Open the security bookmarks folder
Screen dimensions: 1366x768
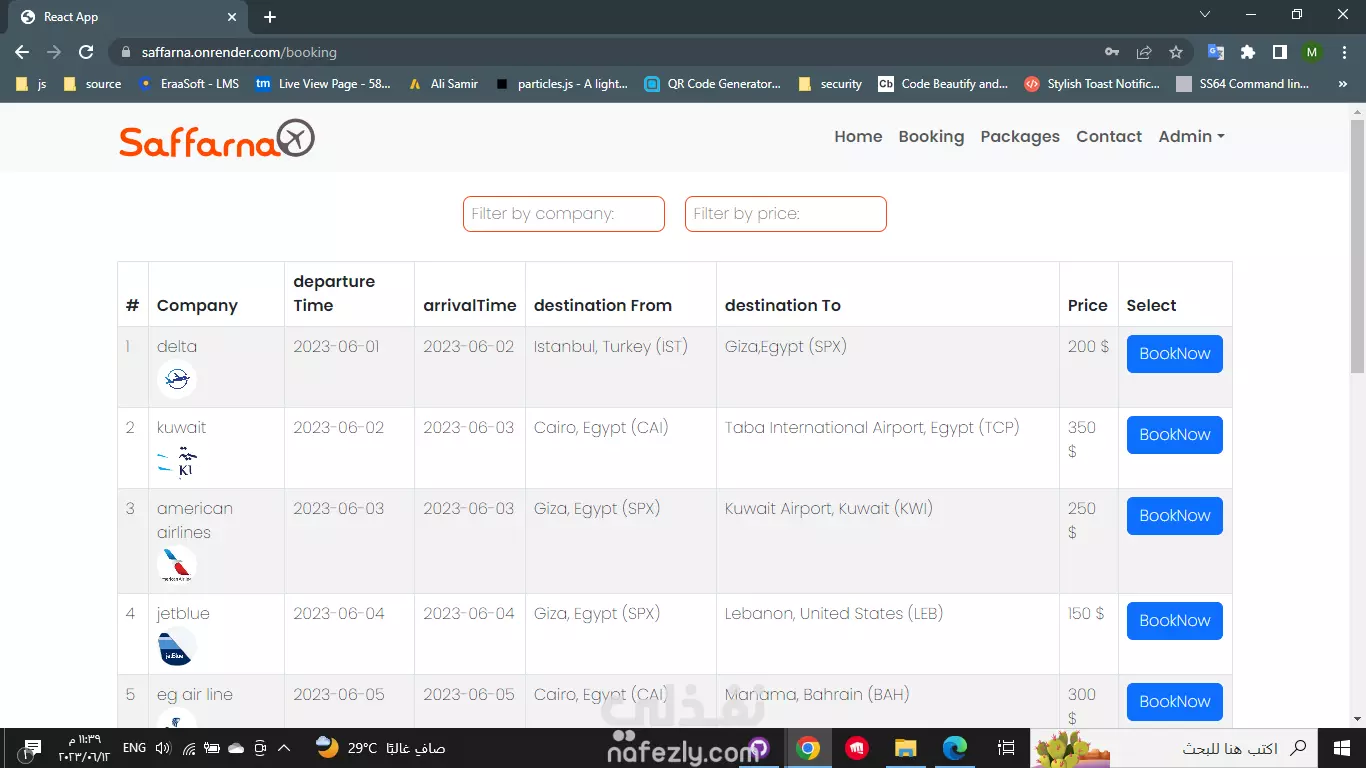point(830,84)
